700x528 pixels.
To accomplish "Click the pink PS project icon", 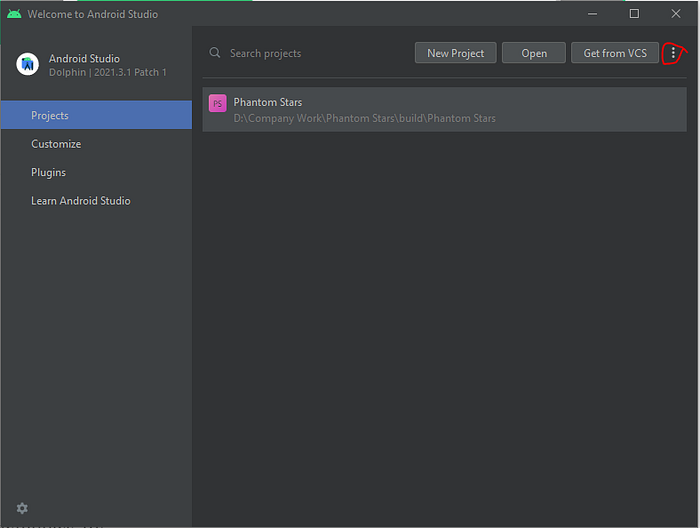I will (217, 104).
